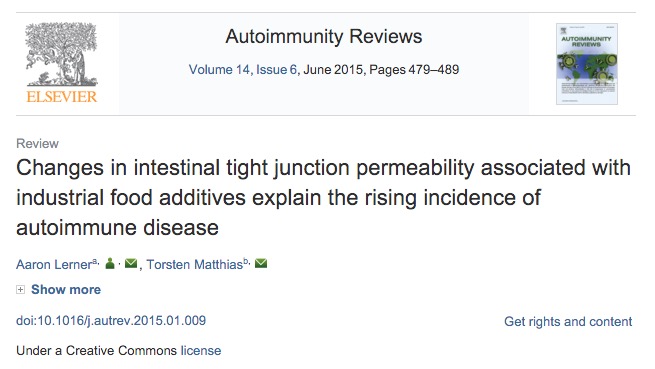
Task: Click the article title about intestinal tight junction
Action: point(323,198)
